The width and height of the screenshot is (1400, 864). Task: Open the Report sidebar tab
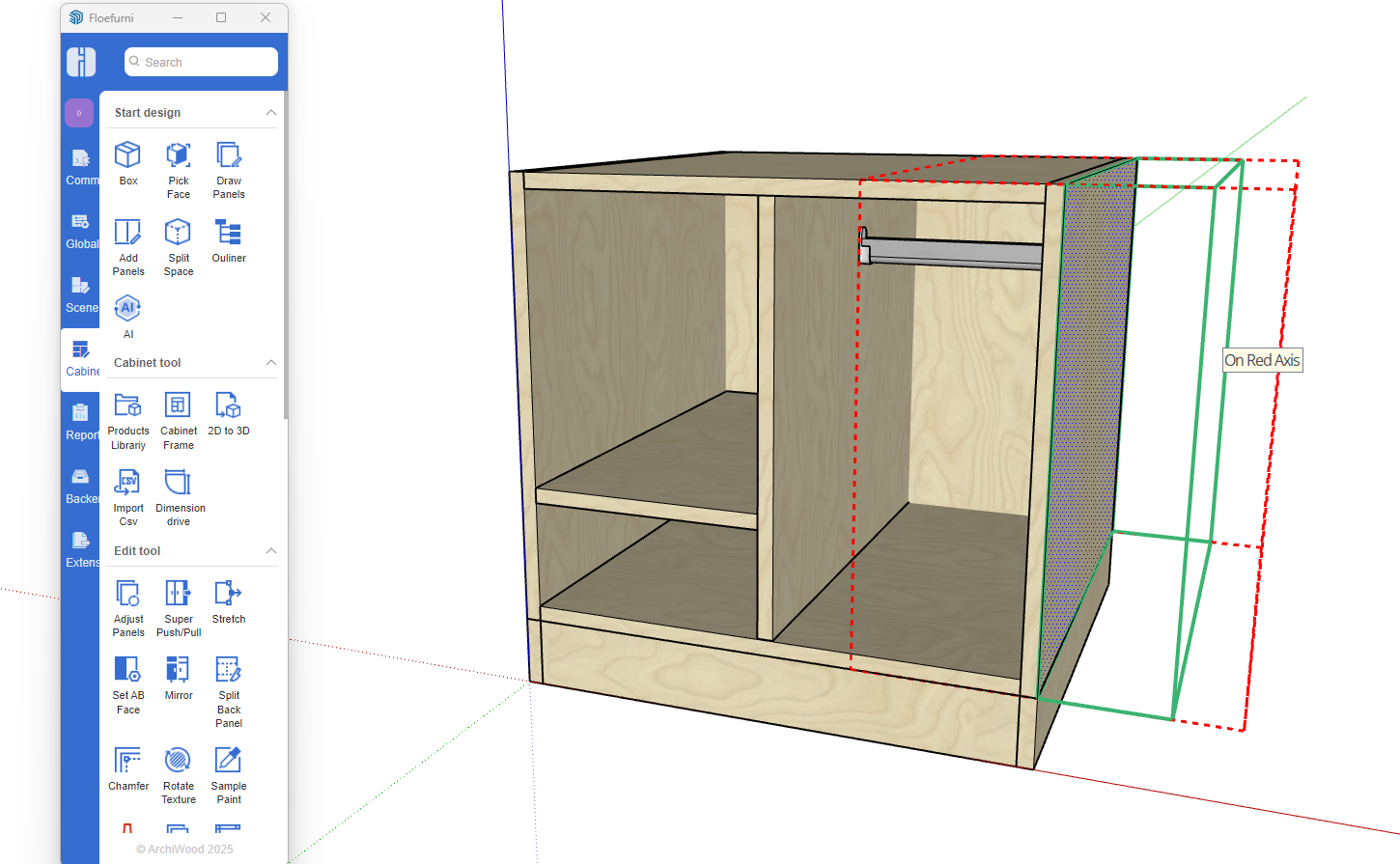tap(81, 423)
